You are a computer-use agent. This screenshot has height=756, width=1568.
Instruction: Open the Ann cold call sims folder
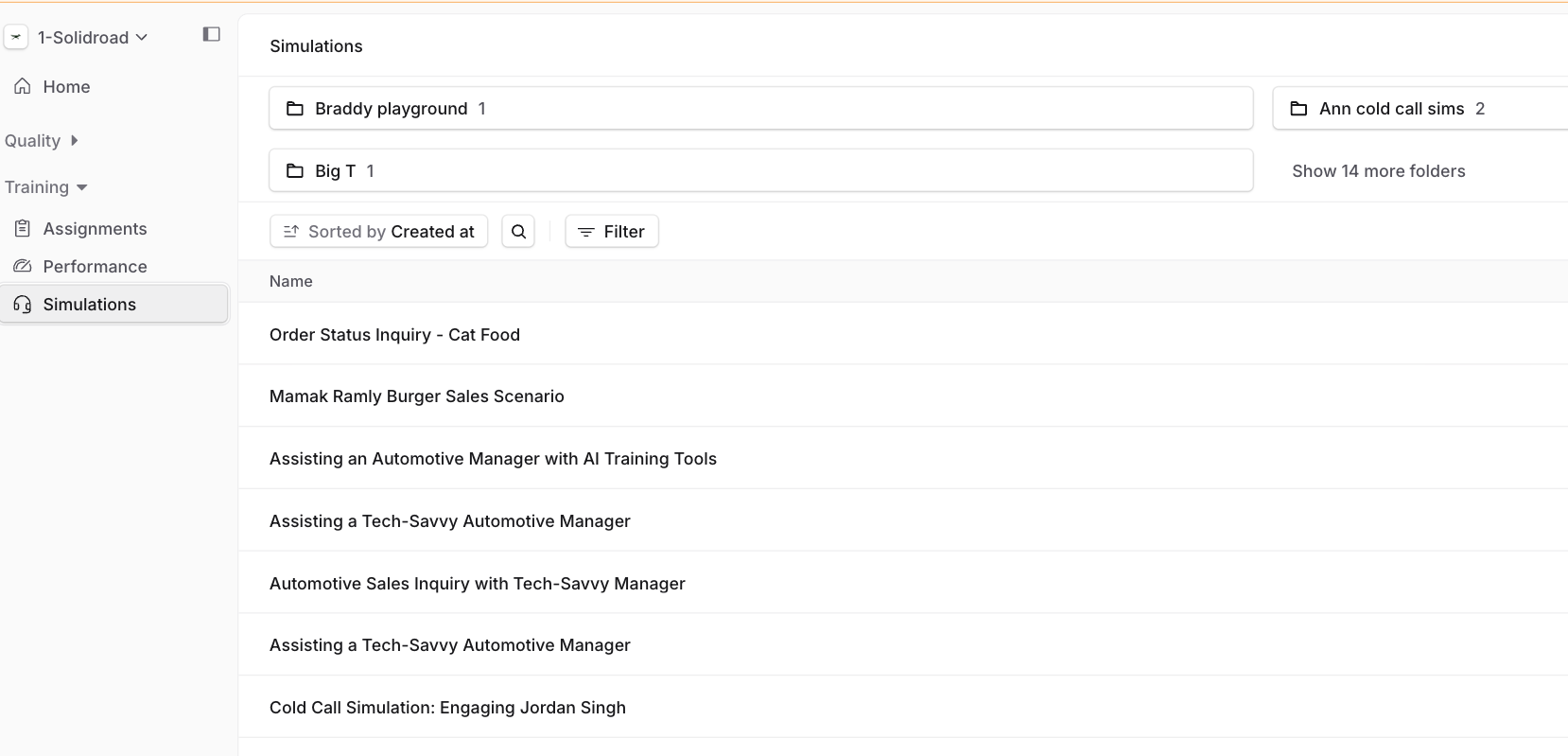1420,109
